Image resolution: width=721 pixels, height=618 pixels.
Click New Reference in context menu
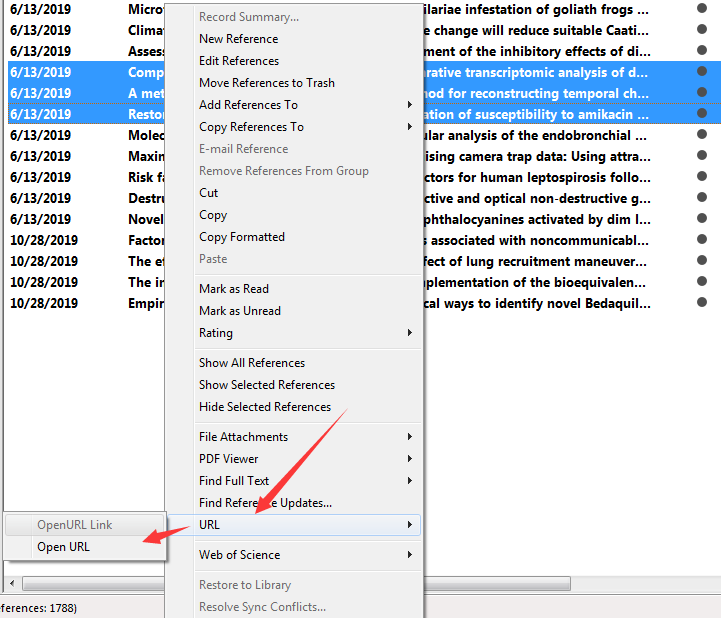pos(238,39)
